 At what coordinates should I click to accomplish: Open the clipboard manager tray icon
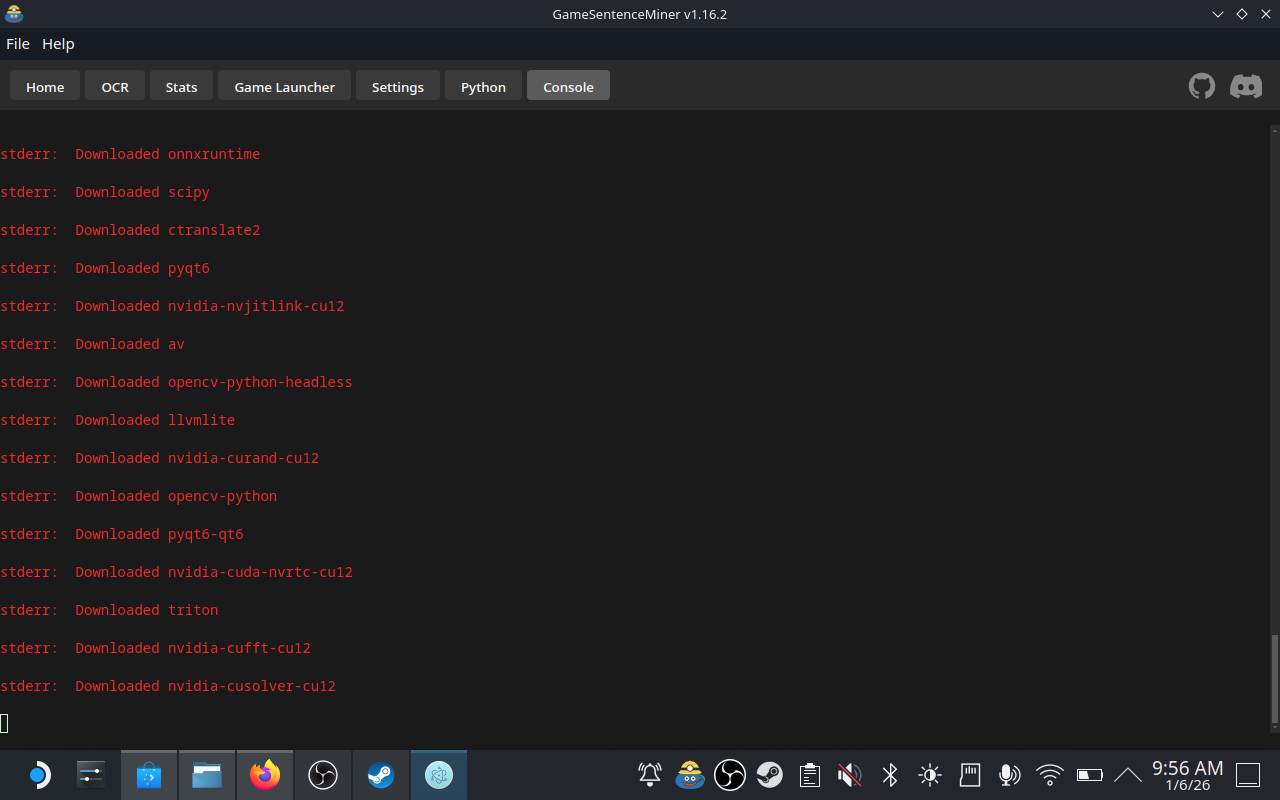[809, 774]
